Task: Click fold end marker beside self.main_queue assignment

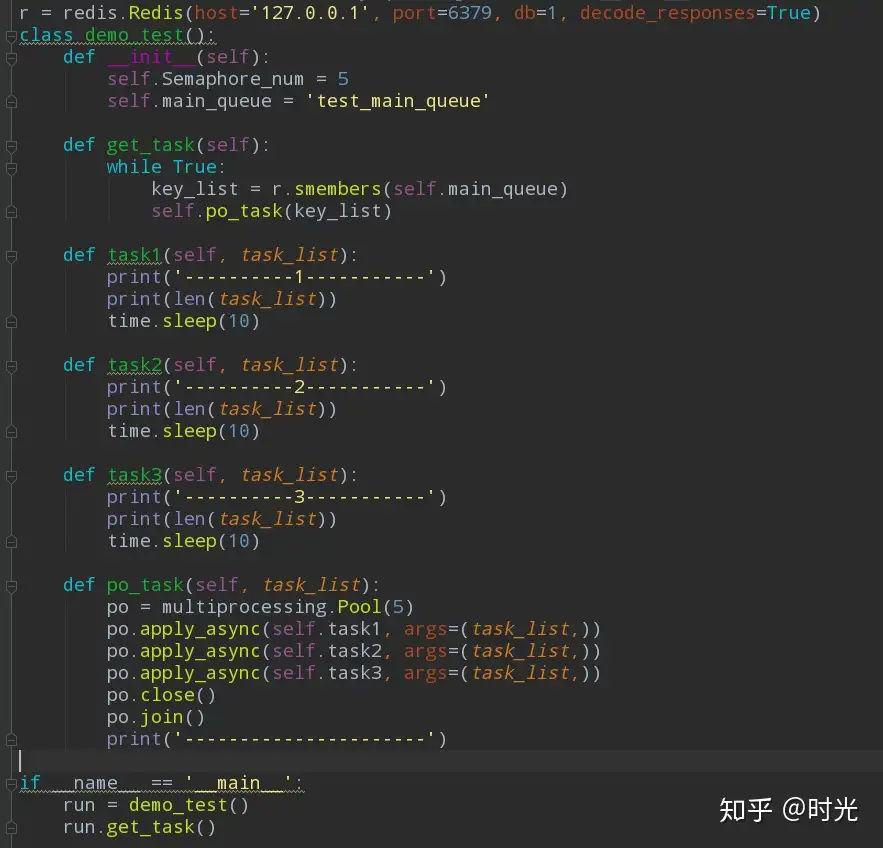Action: coord(11,102)
